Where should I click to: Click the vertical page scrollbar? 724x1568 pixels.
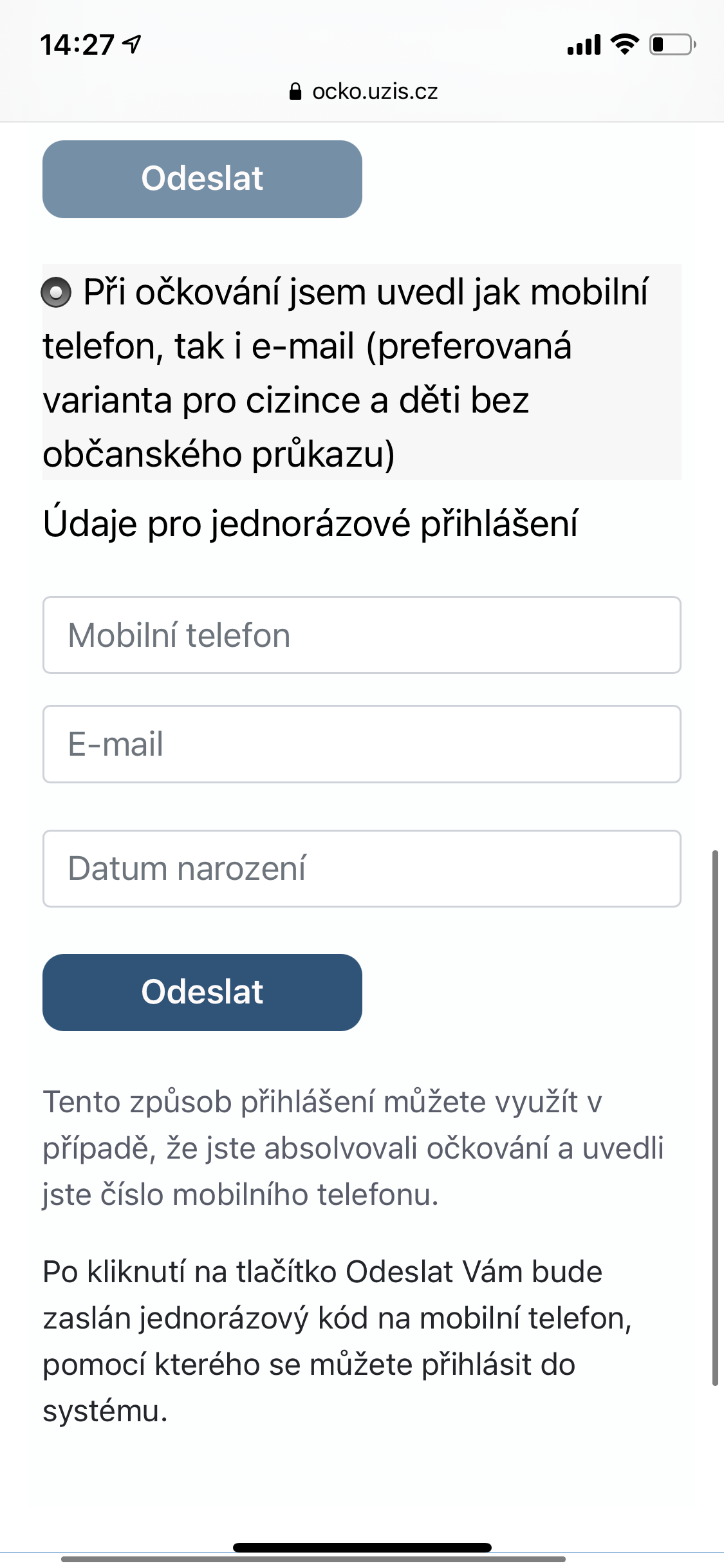tap(715, 1117)
